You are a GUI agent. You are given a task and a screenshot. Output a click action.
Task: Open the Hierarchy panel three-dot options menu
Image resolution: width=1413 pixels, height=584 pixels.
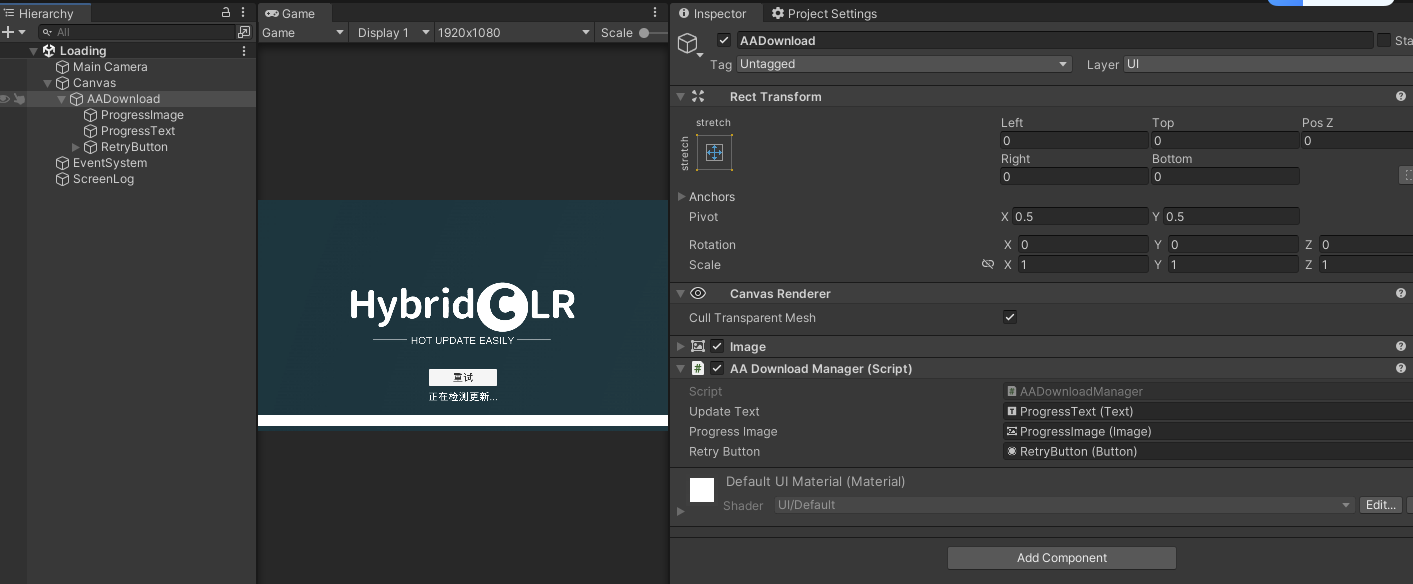click(x=243, y=13)
